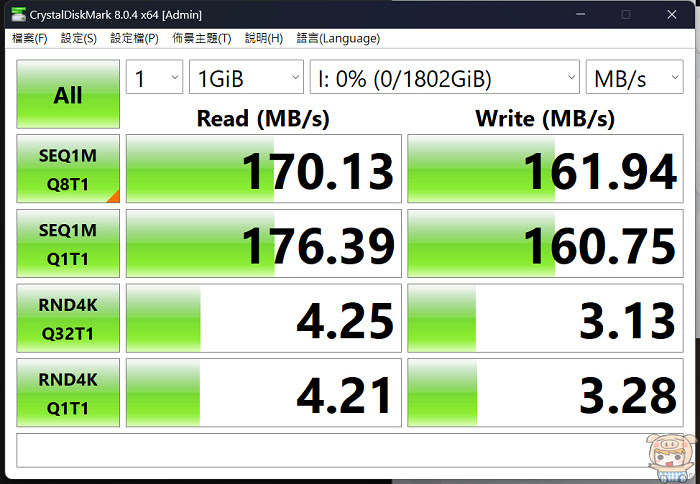The width and height of the screenshot is (700, 484).
Task: Open the 說明(H) menu
Action: click(264, 38)
